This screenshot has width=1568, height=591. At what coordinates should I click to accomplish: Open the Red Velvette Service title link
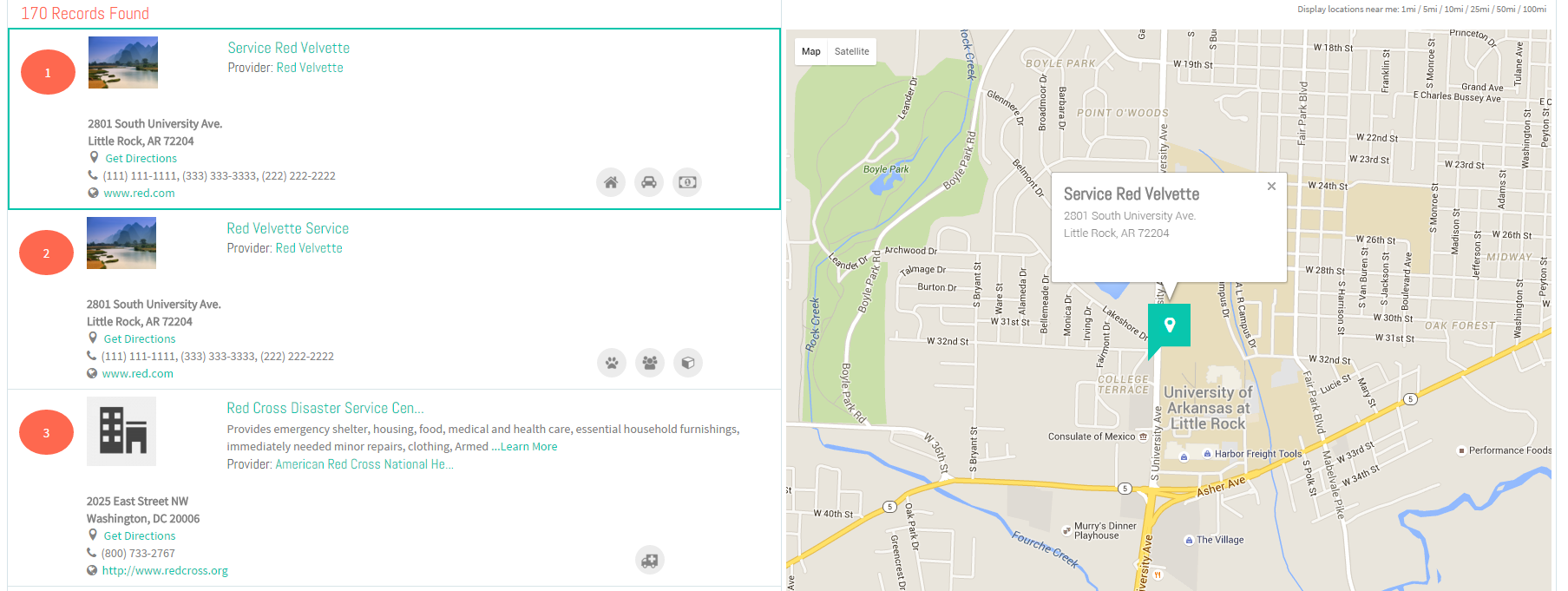288,228
